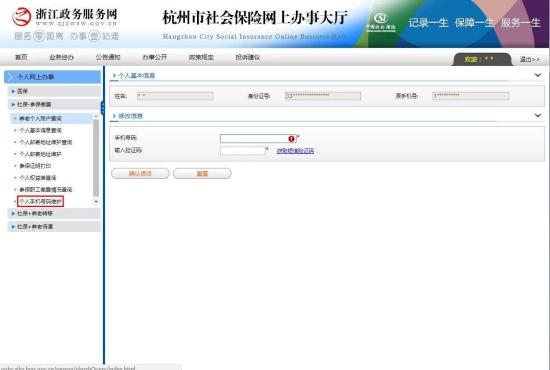Click the 输入验证码 field label

[128, 150]
